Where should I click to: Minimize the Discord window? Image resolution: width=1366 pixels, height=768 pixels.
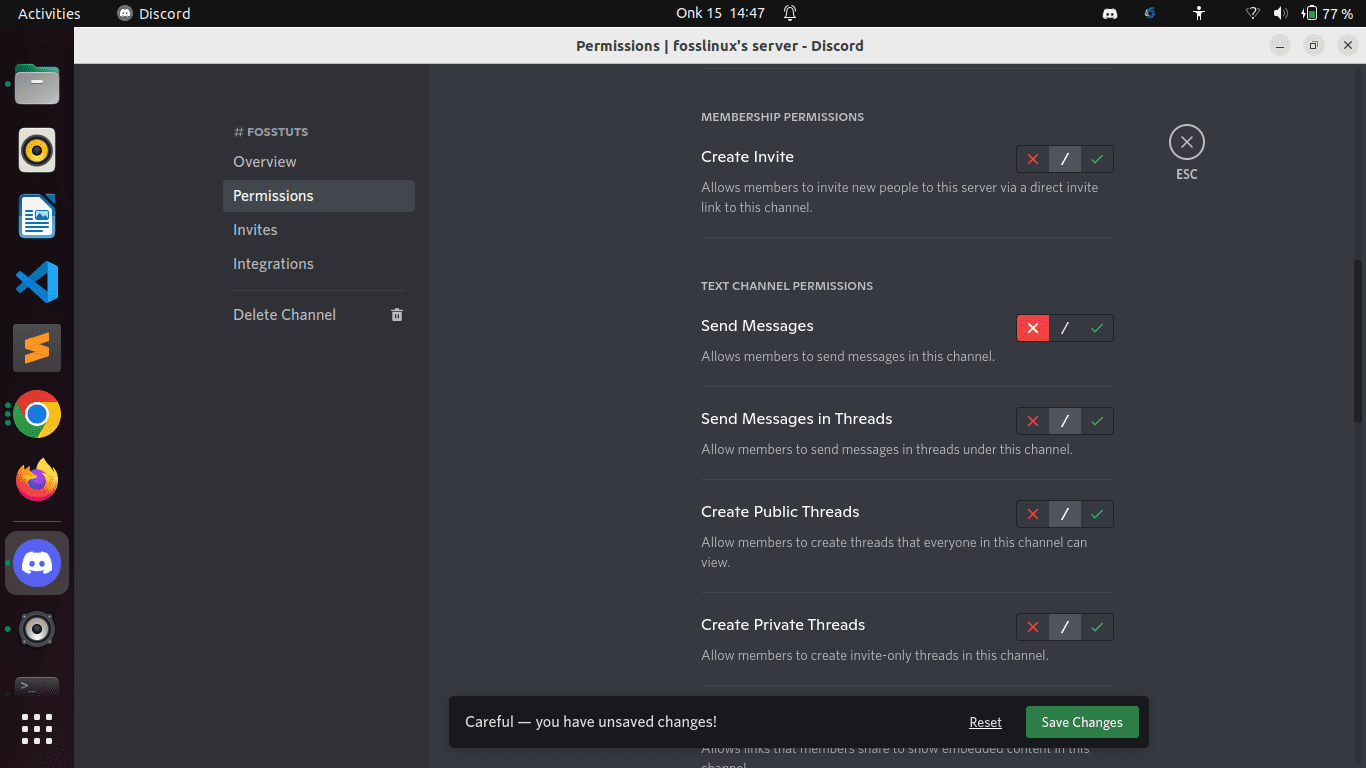point(1280,45)
